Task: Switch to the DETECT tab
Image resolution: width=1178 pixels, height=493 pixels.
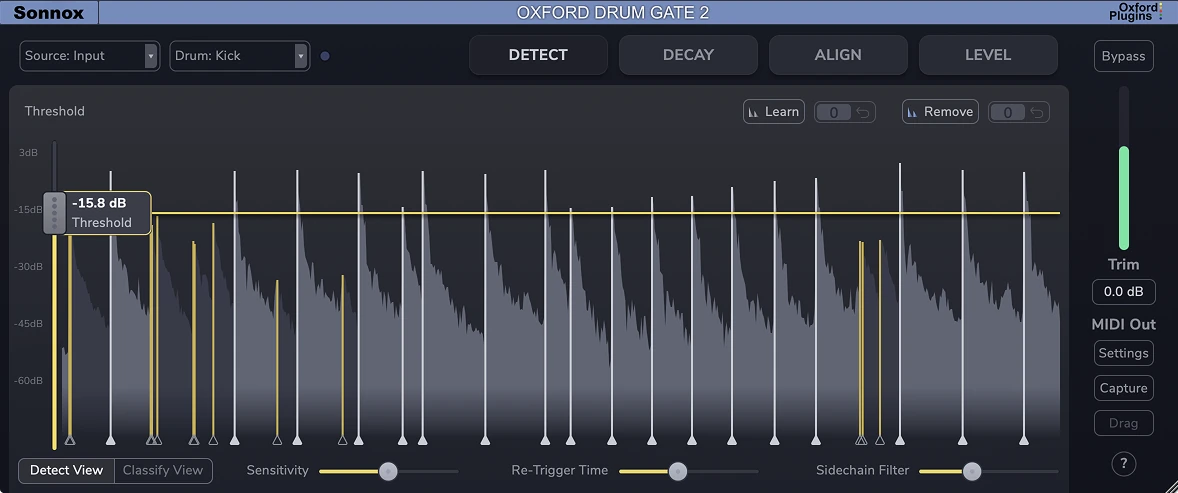Action: point(538,55)
